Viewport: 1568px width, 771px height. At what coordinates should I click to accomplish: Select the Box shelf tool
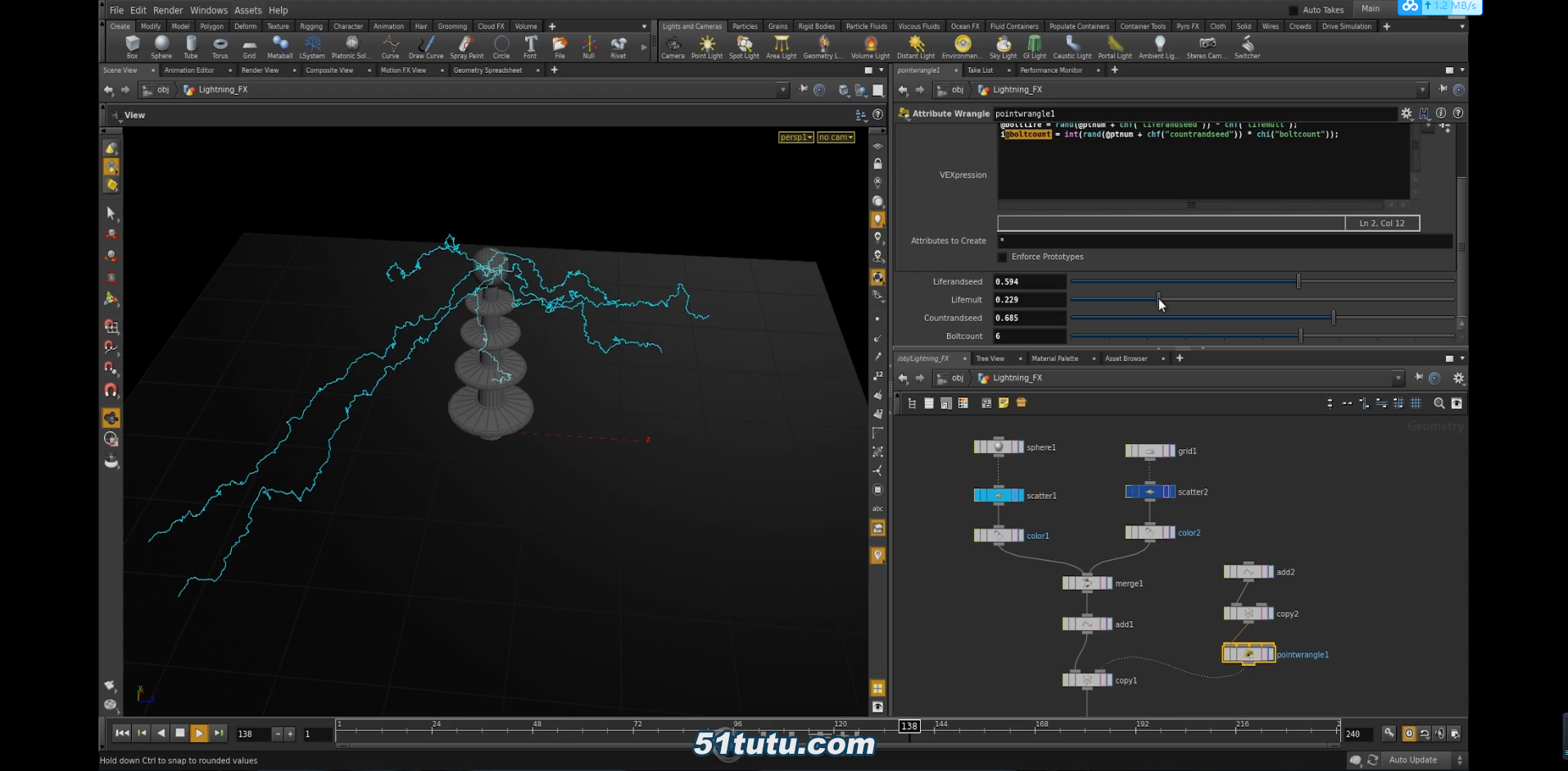132,47
